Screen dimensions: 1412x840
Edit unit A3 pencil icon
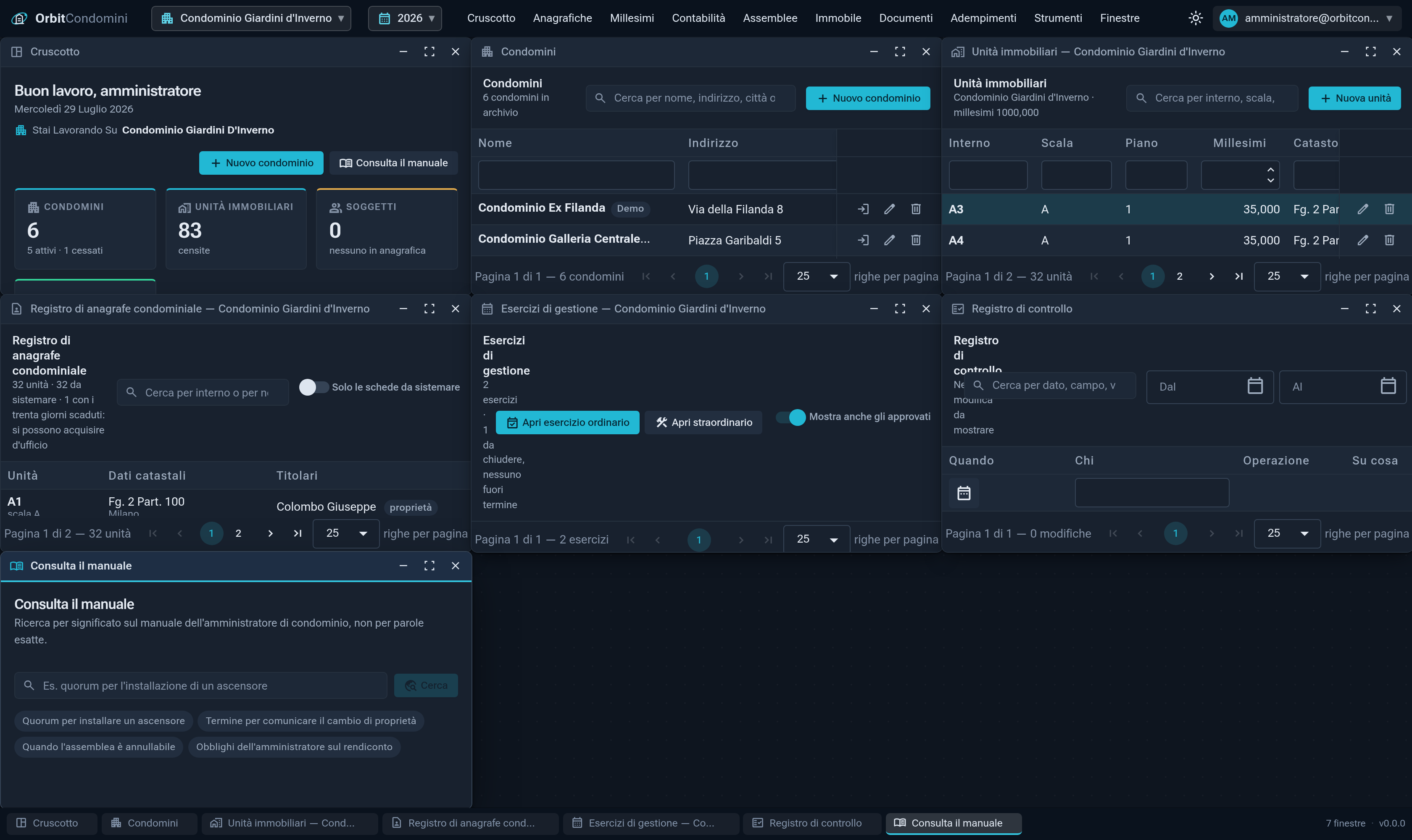[1363, 209]
